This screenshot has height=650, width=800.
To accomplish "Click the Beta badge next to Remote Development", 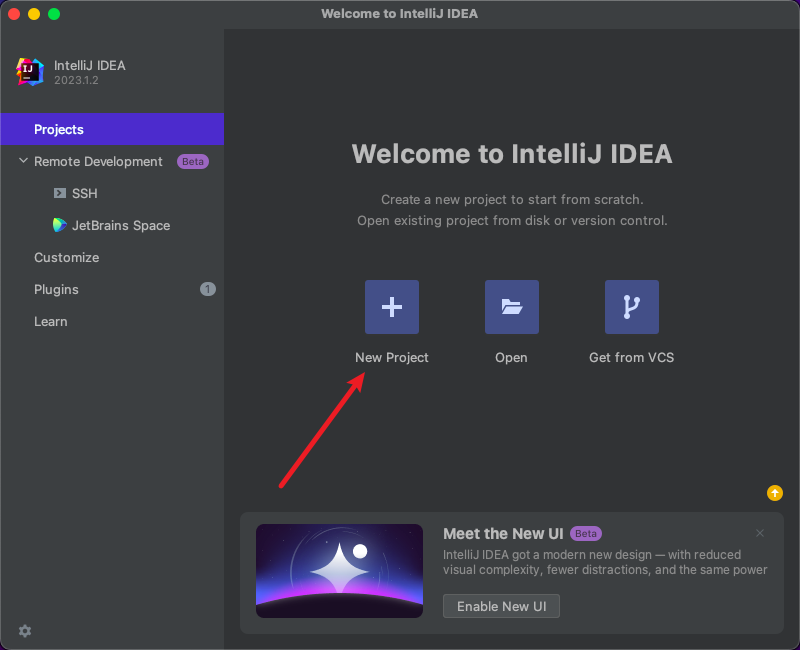I will point(193,161).
